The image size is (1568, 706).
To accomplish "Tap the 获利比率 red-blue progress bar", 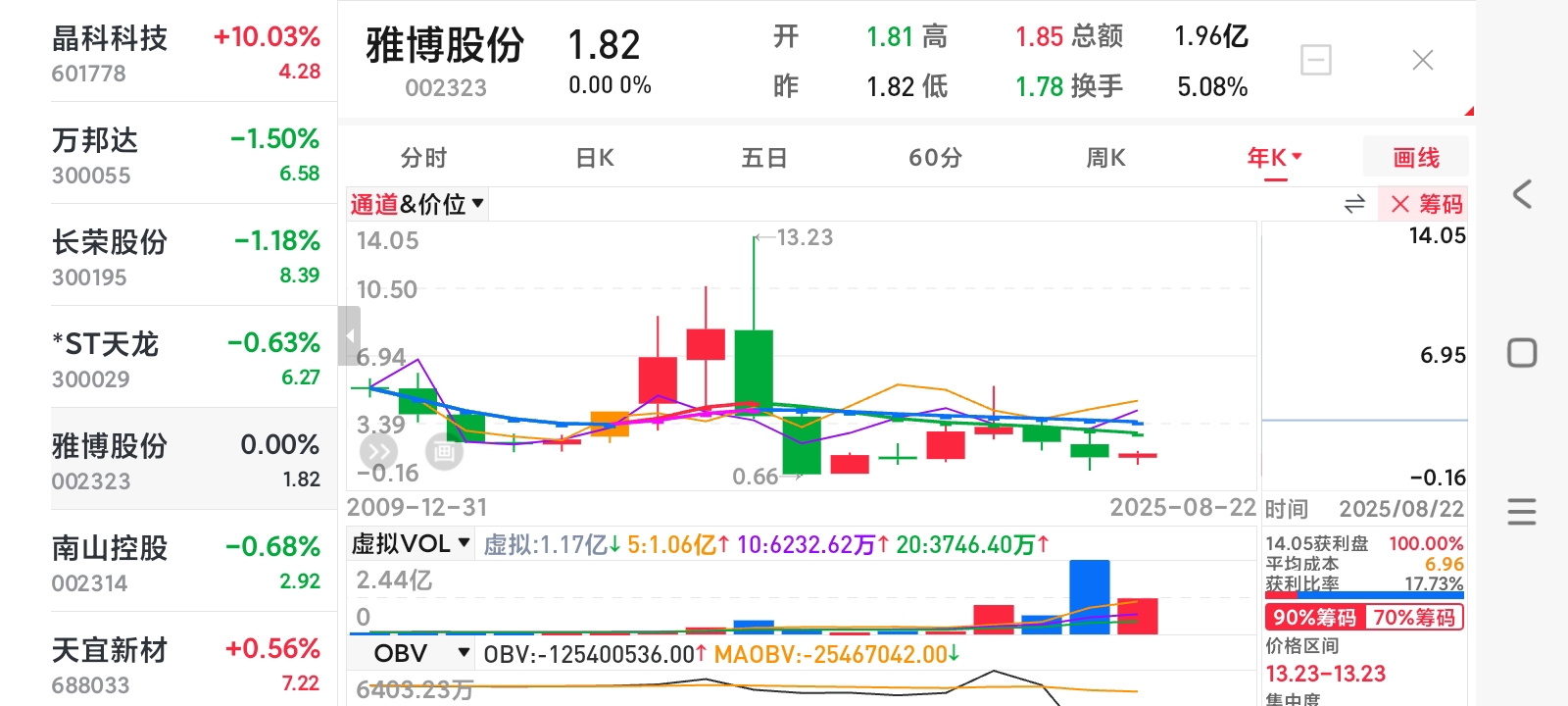I will pyautogui.click(x=1364, y=594).
